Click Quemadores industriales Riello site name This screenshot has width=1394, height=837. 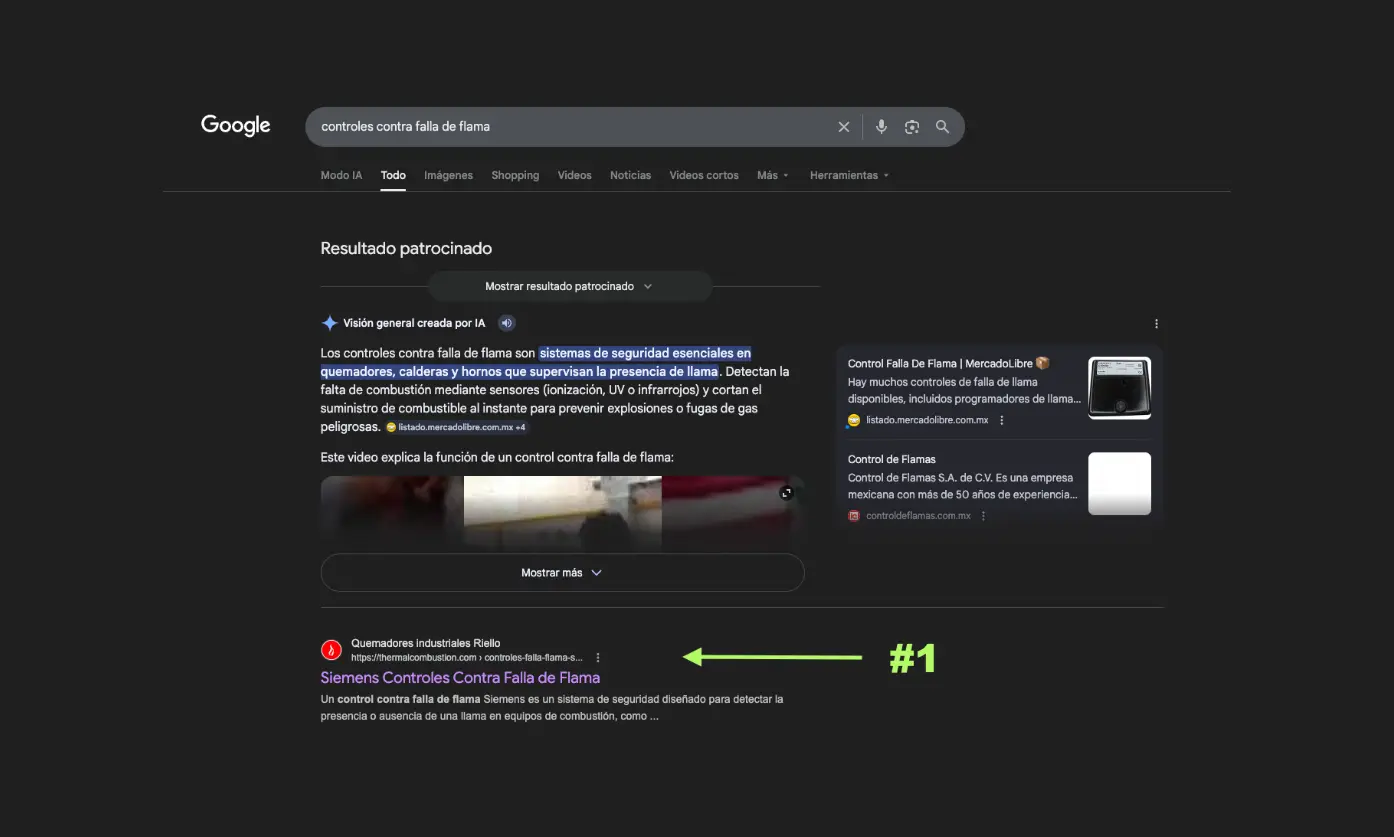[426, 643]
